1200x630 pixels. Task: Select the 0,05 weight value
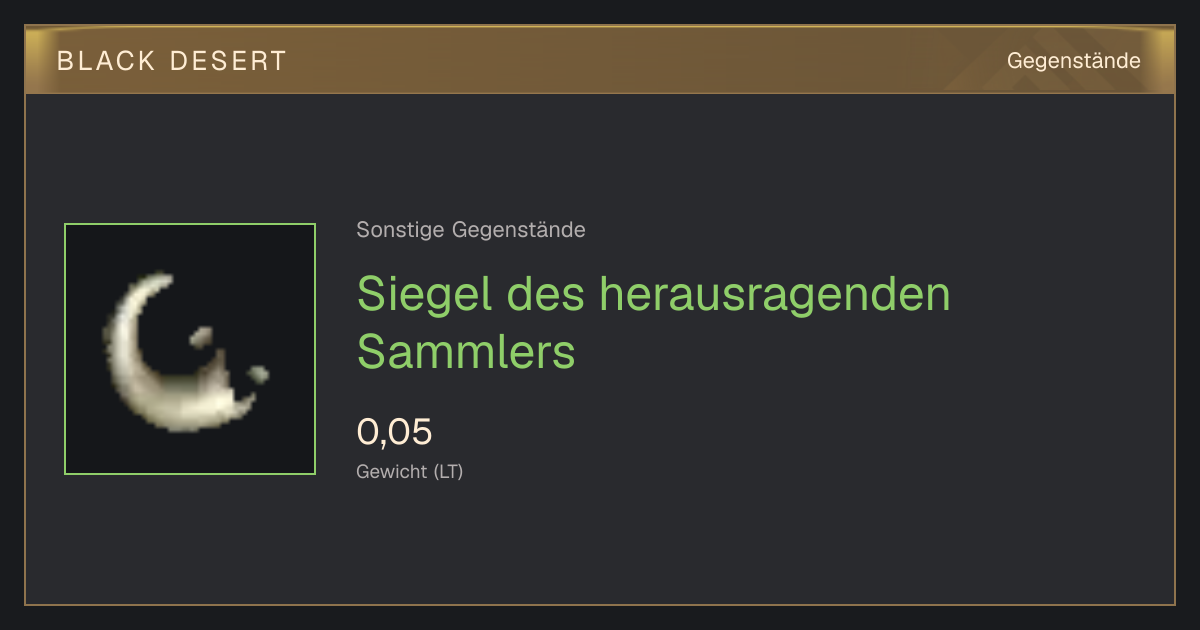coord(395,432)
